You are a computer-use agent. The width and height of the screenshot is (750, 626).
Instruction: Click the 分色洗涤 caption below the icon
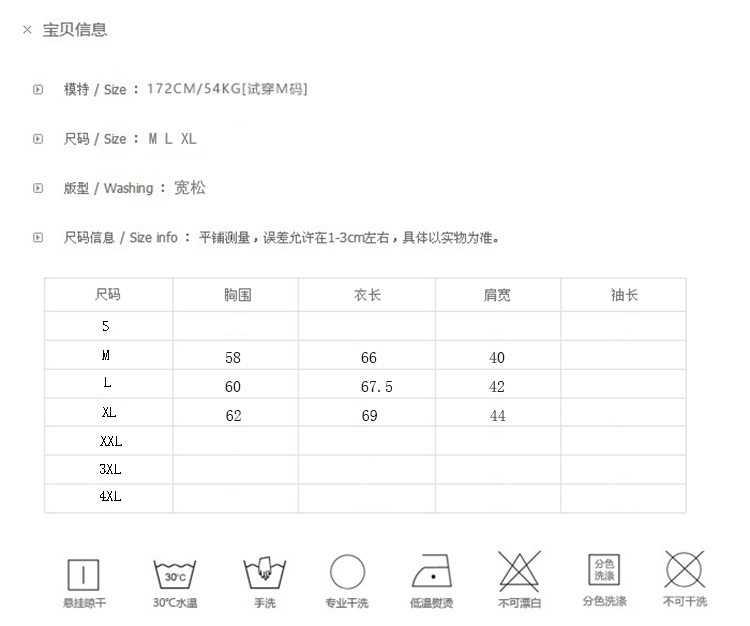605,601
